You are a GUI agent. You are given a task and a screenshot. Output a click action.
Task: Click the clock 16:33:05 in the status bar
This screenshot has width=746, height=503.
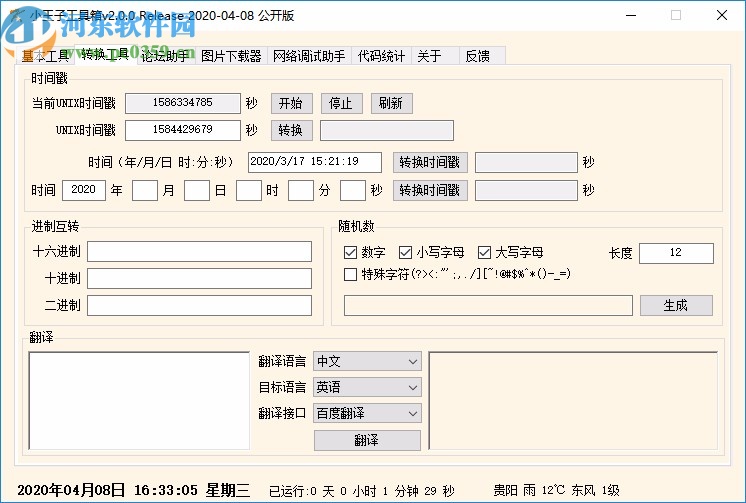tap(166, 490)
